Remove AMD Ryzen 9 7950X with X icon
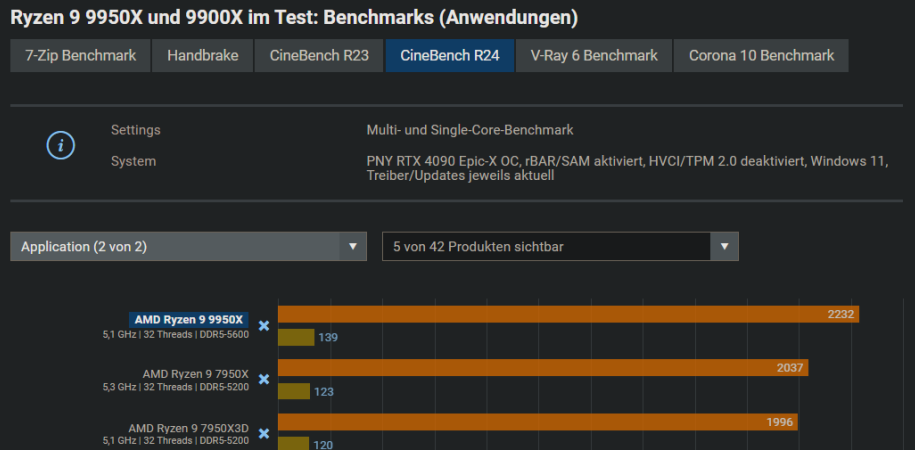The height and width of the screenshot is (450, 915). point(264,379)
